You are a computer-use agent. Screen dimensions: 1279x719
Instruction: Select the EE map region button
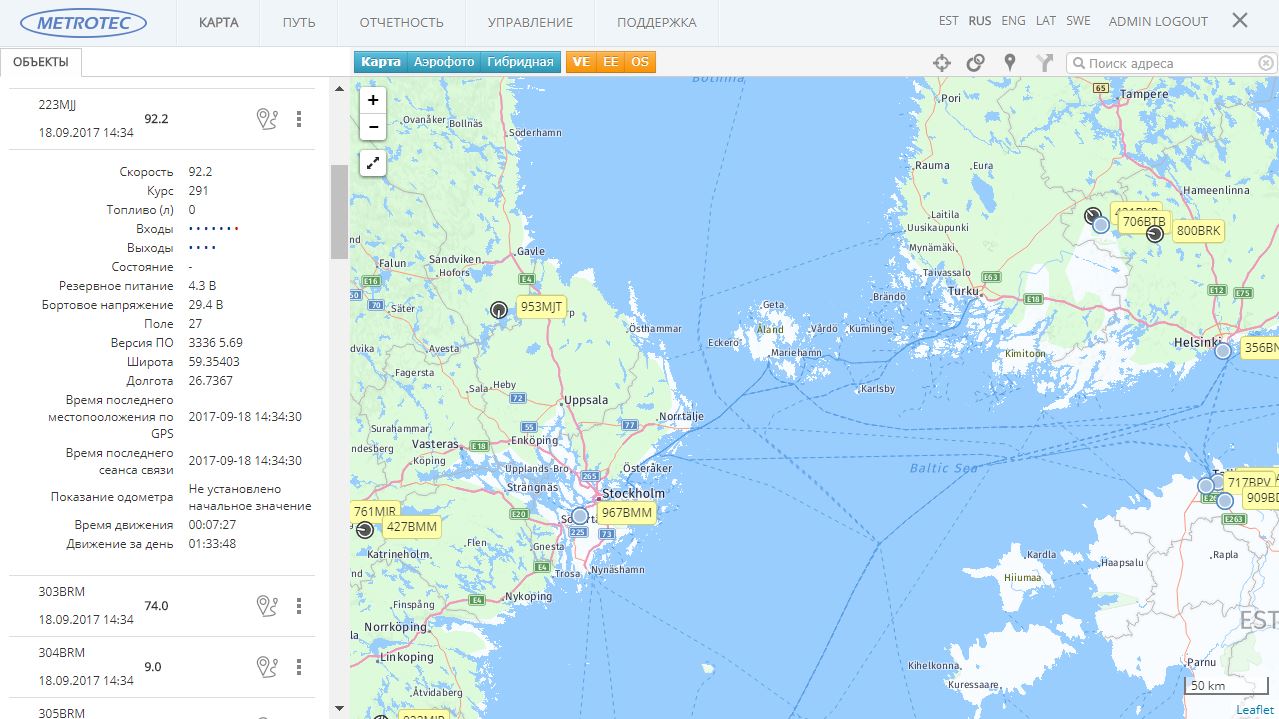(x=610, y=62)
